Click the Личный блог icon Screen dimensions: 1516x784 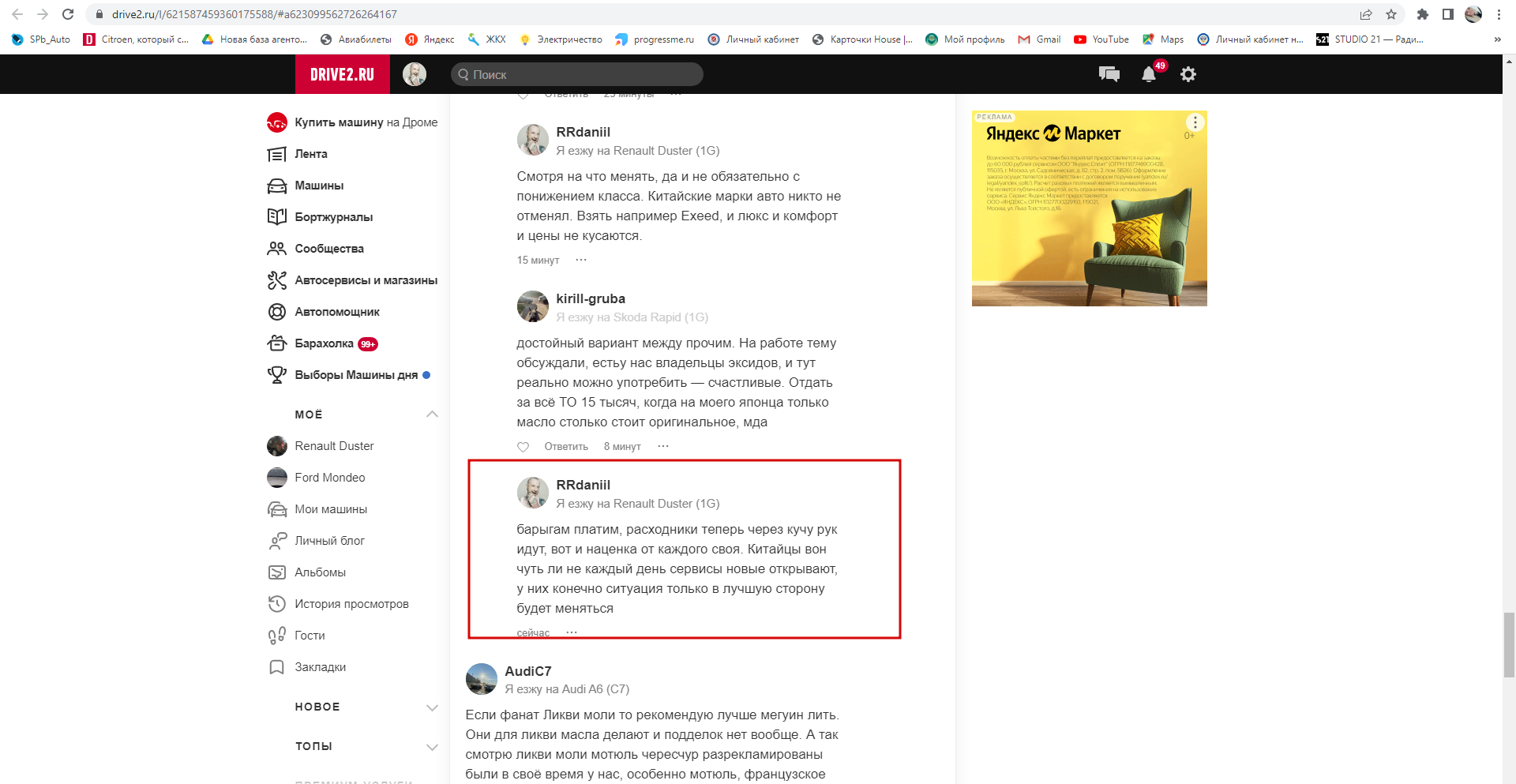[277, 541]
